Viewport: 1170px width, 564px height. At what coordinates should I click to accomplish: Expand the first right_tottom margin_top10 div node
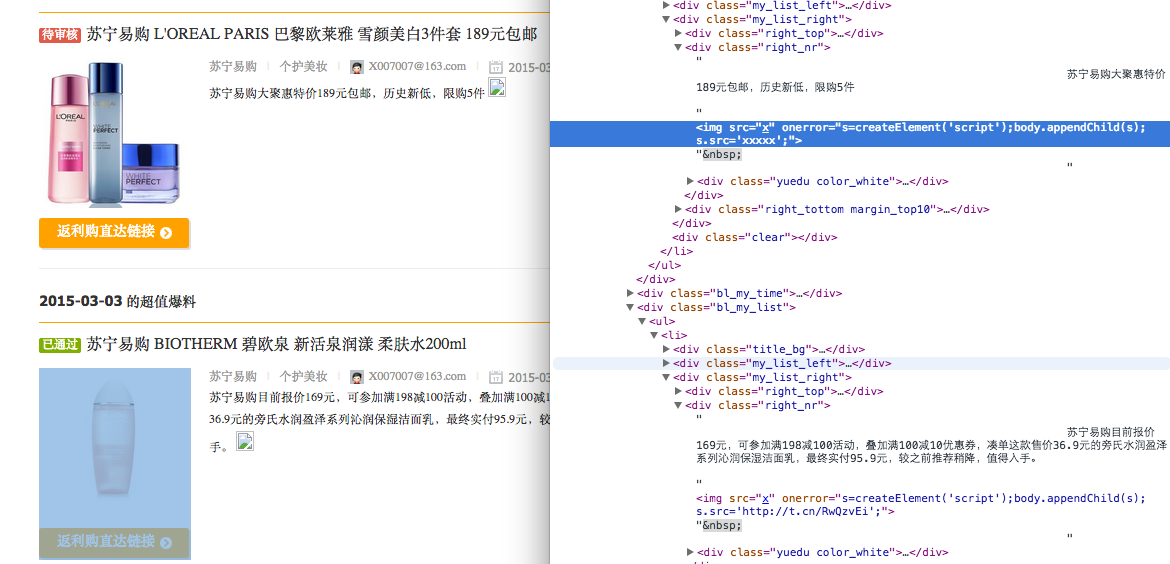[678, 210]
